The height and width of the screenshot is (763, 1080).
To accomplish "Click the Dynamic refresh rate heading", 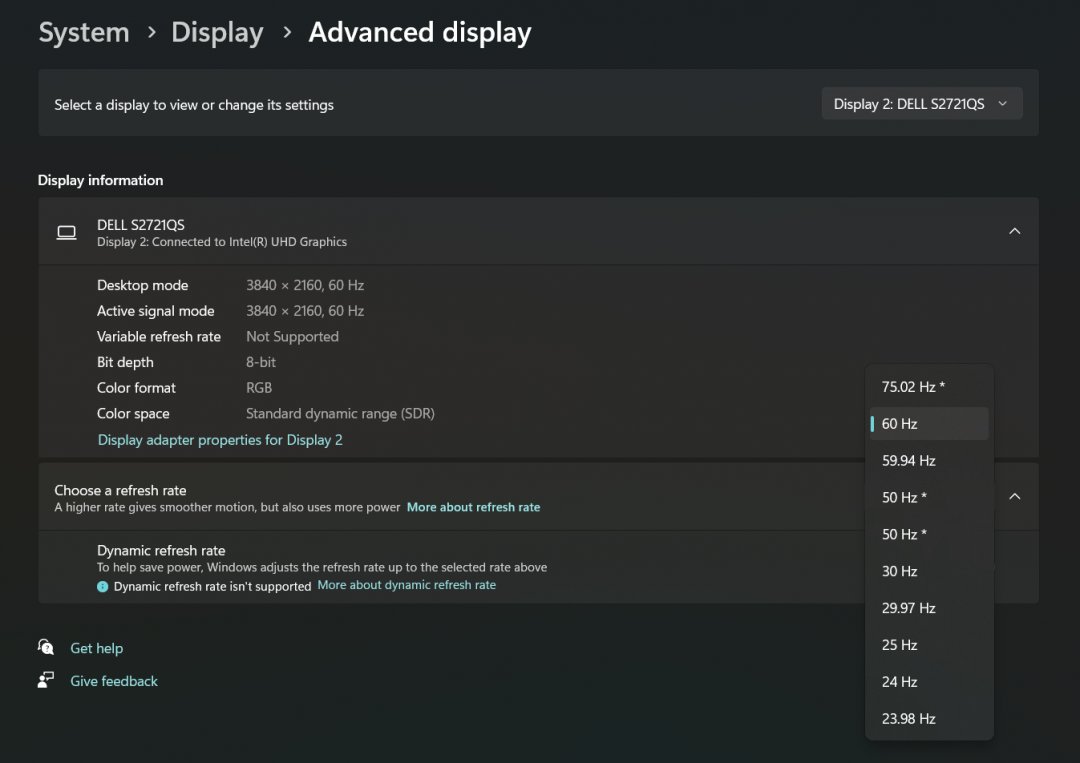I will pyautogui.click(x=161, y=551).
